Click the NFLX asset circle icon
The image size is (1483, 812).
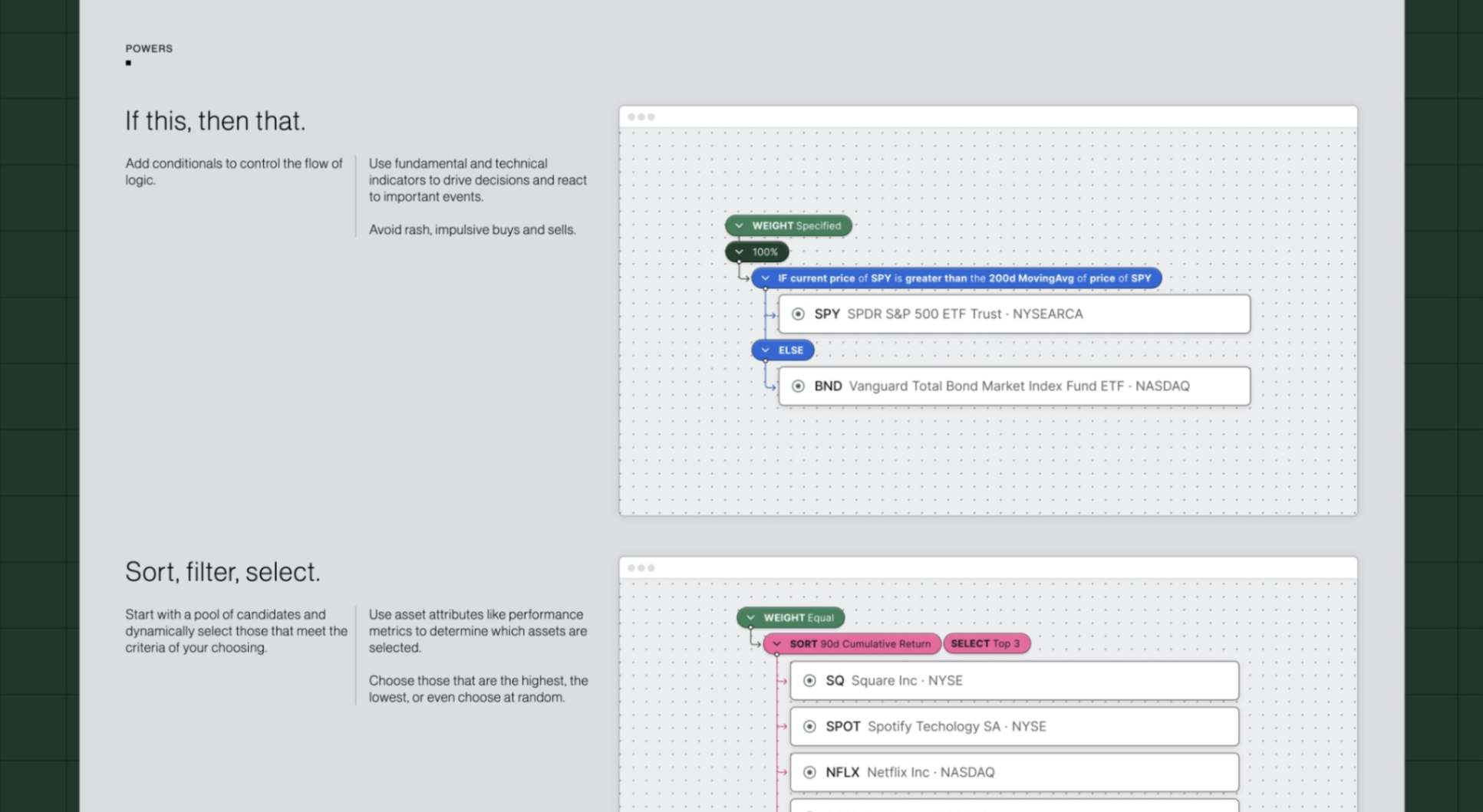coord(809,773)
